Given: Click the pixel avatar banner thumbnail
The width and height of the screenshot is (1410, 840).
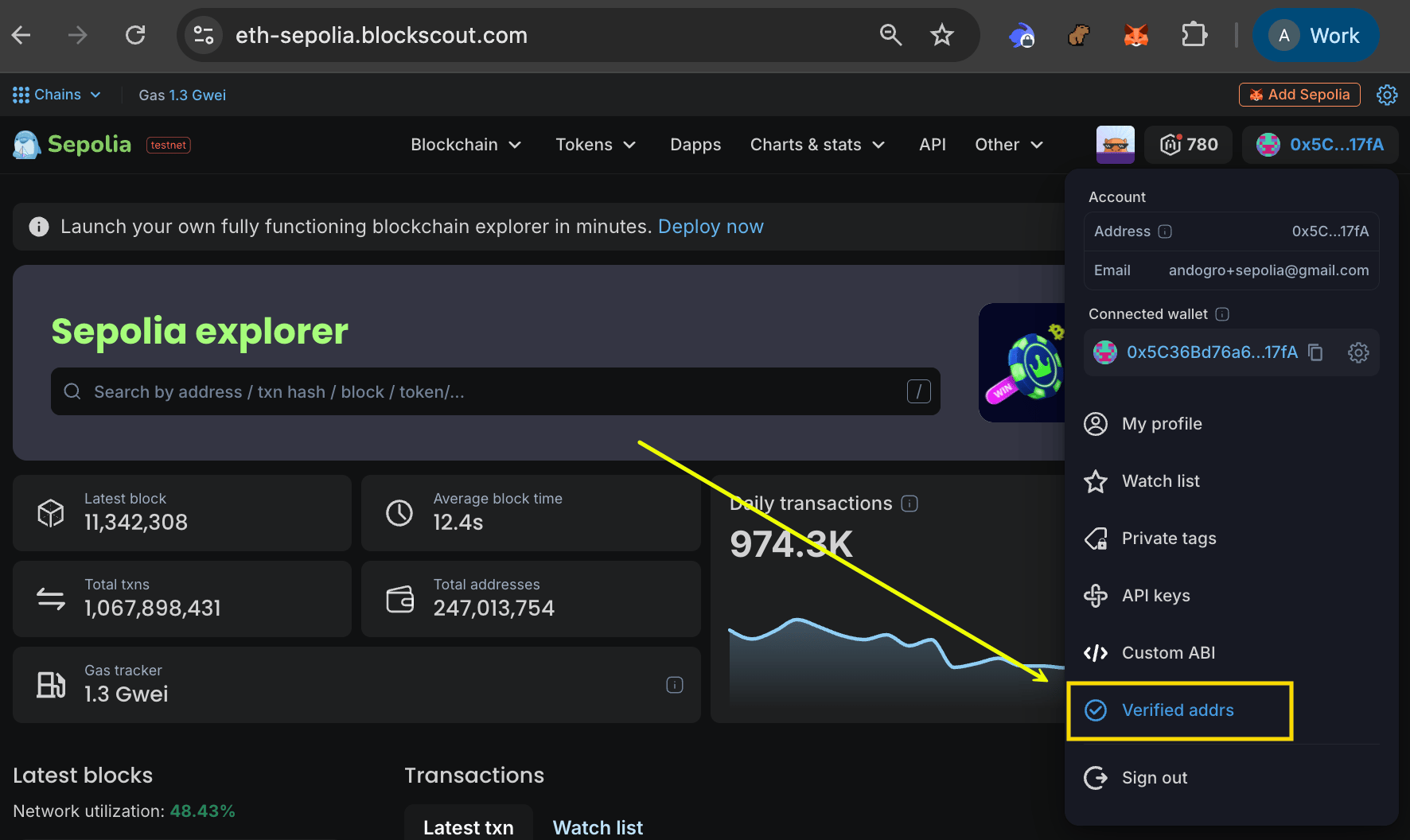Looking at the screenshot, I should coord(1116,145).
